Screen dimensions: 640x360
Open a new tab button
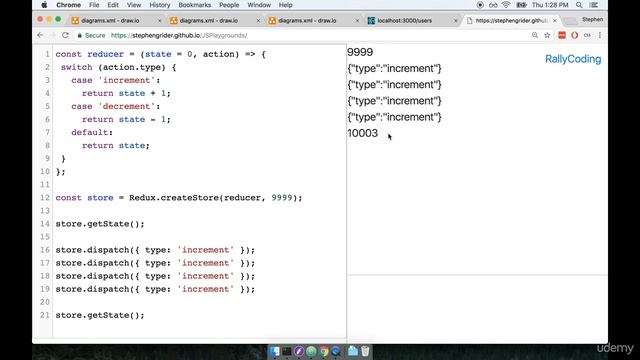point(570,20)
